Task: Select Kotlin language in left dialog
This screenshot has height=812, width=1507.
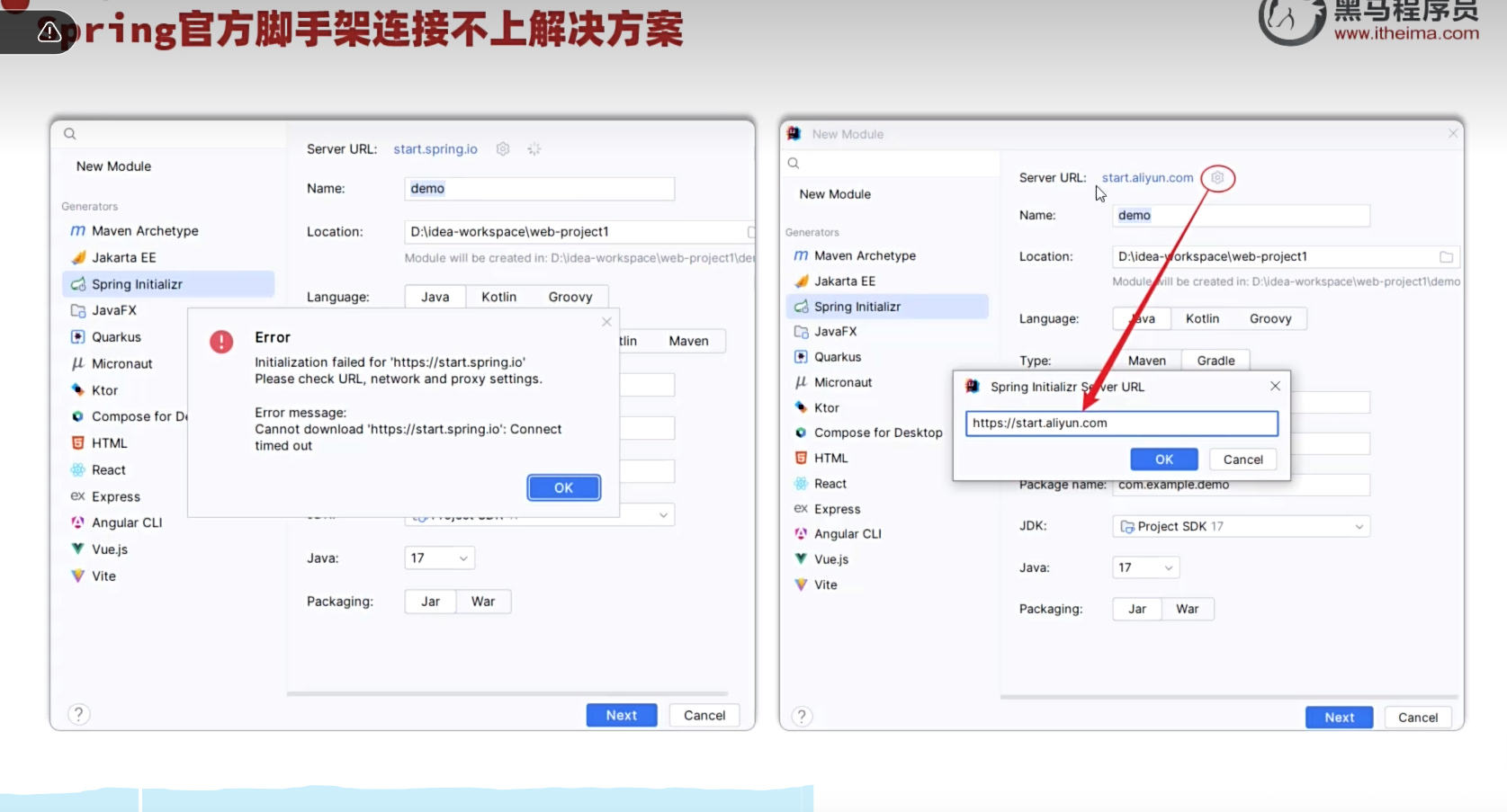Action: tap(498, 297)
